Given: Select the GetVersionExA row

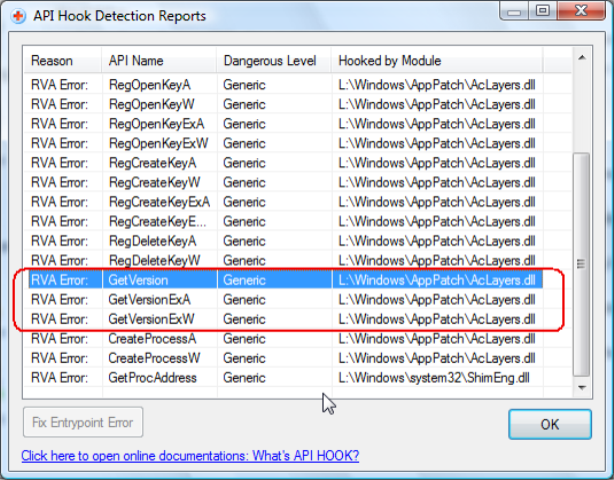Looking at the screenshot, I should [x=284, y=300].
